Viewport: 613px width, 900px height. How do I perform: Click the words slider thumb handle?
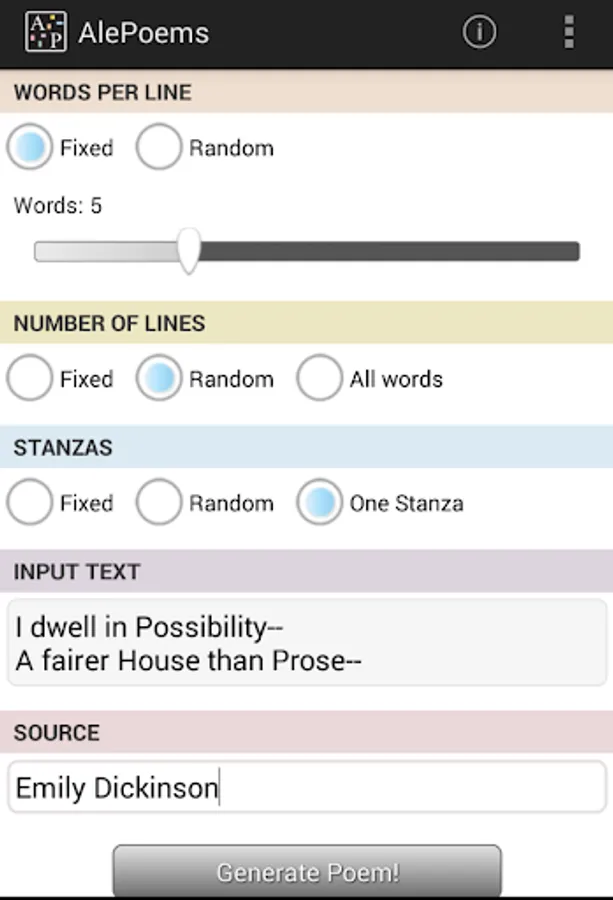pos(188,251)
